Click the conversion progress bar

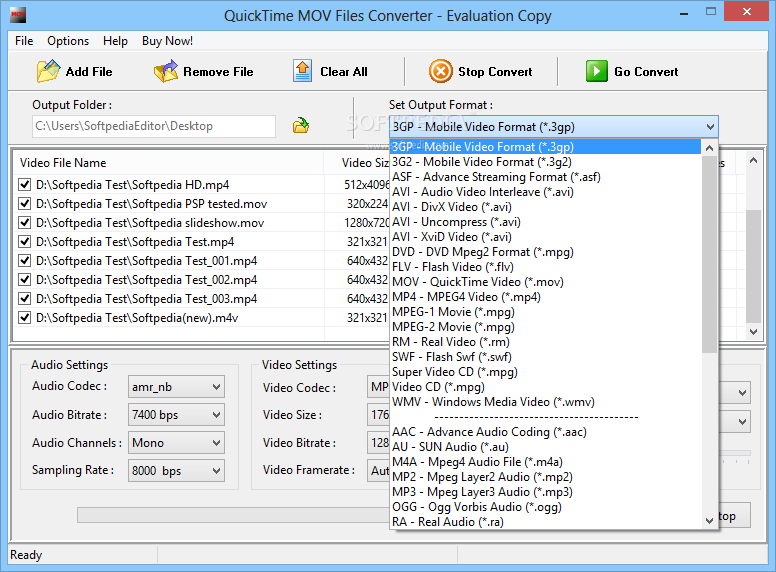coord(233,515)
